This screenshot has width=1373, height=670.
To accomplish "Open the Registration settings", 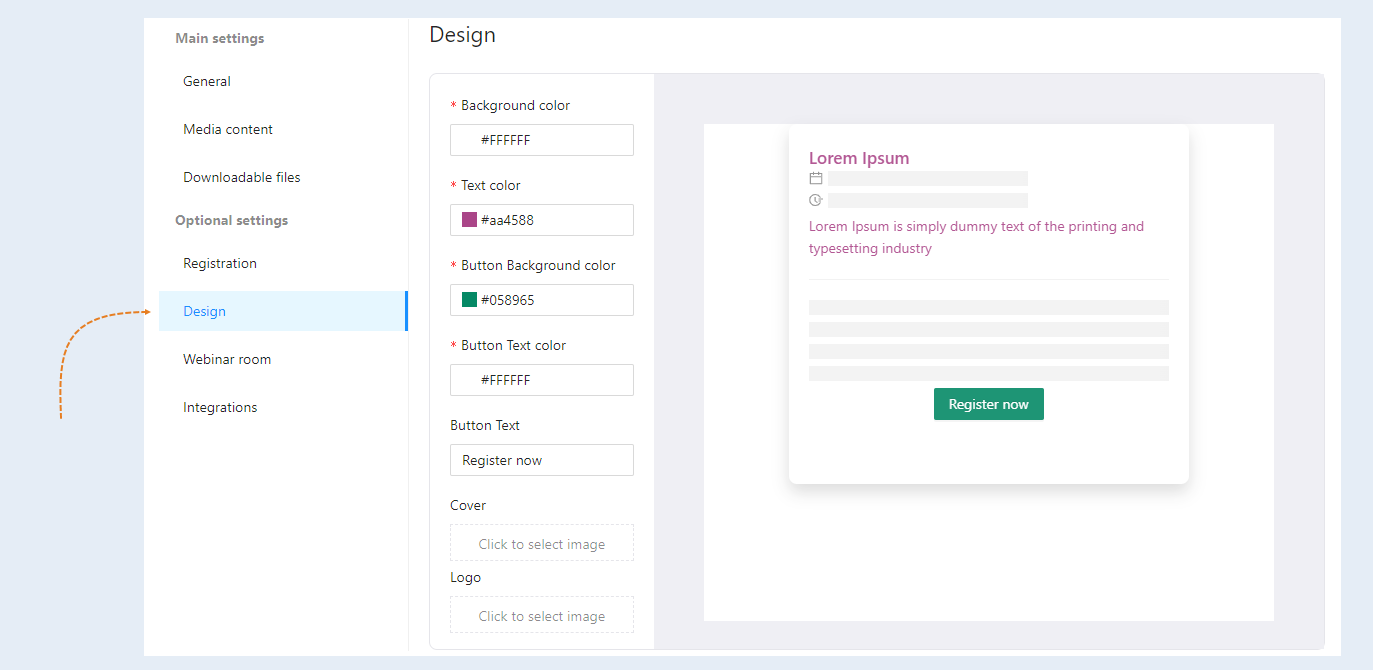I will pos(283,264).
